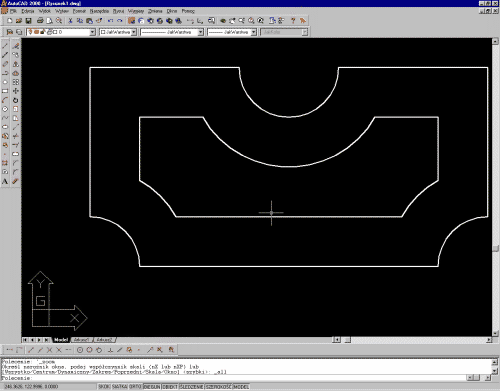Screen dimensions: 500x391
Task: Expand the layer '0' dropdown list
Action: click(92, 32)
